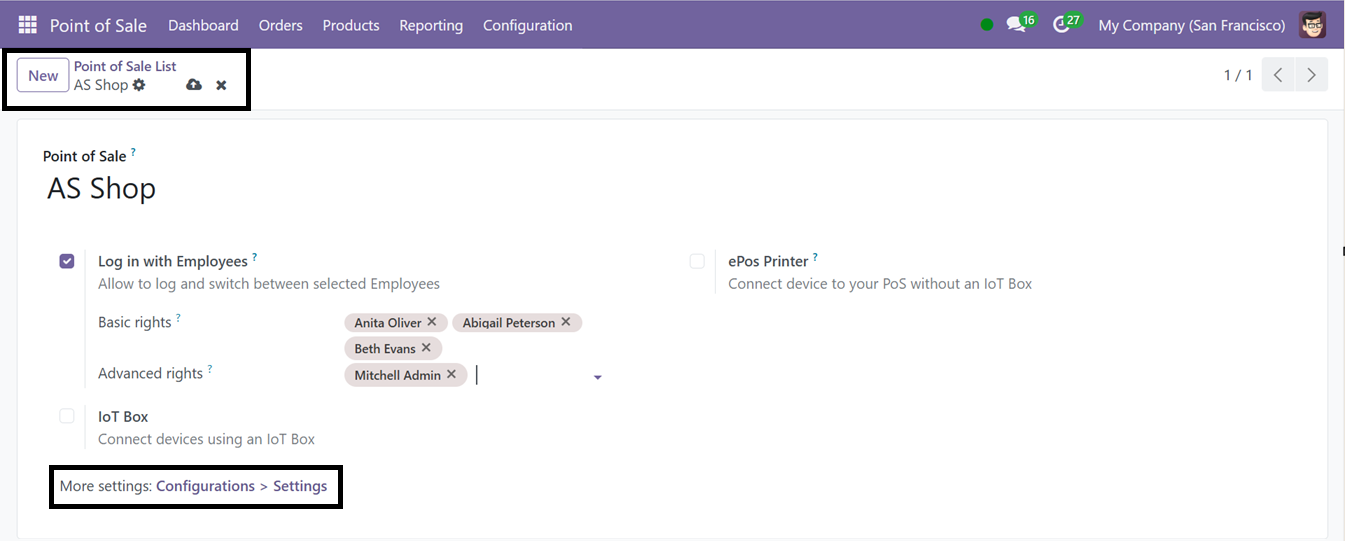Open the activities clock icon with 27 badge

[1061, 24]
